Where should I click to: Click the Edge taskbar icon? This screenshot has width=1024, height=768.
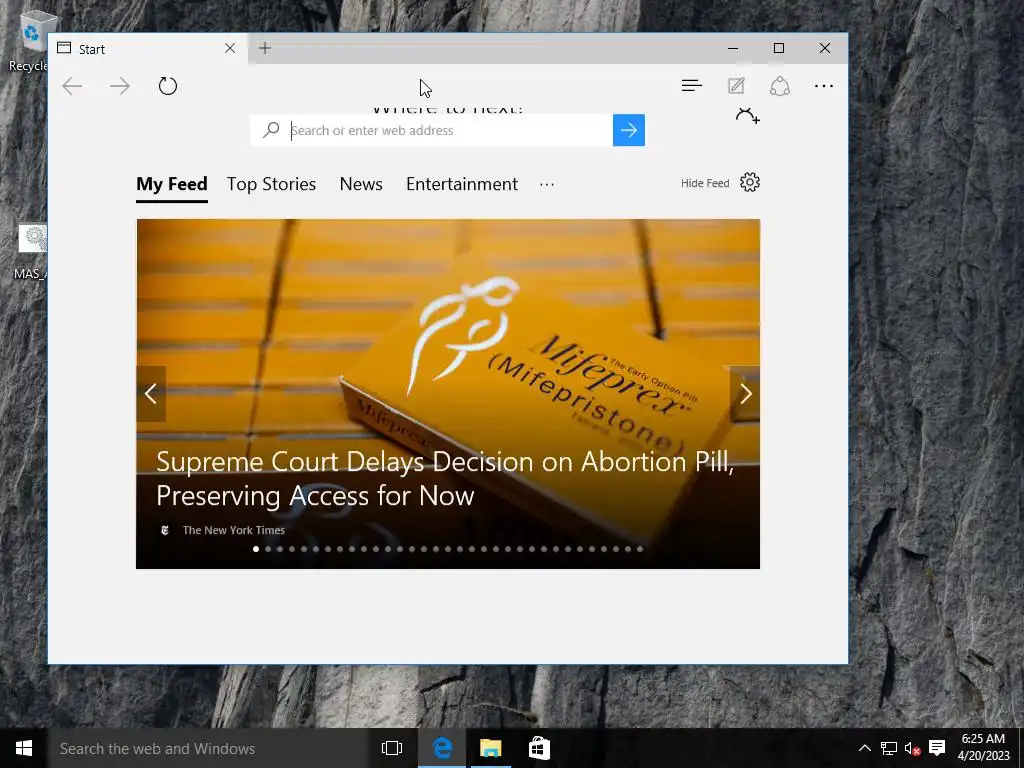(x=442, y=748)
